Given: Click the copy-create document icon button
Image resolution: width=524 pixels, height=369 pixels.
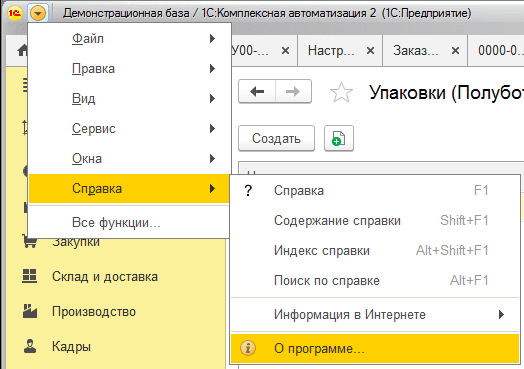Looking at the screenshot, I should tap(339, 138).
